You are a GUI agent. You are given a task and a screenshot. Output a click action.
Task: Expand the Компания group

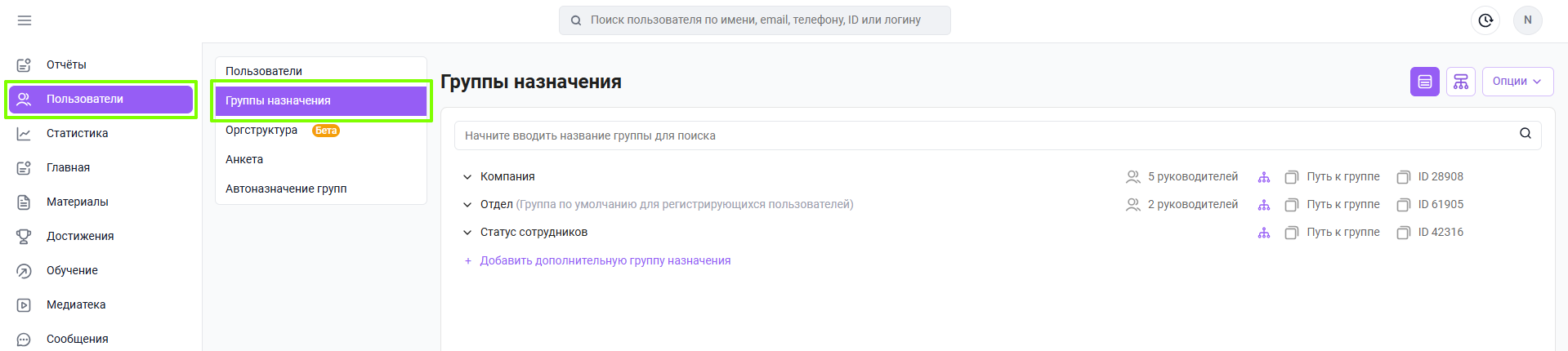(467, 177)
